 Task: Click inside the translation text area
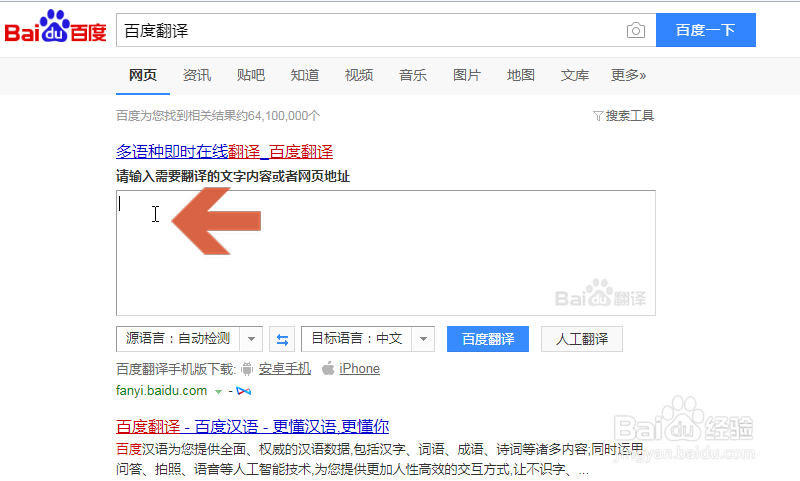[x=386, y=253]
